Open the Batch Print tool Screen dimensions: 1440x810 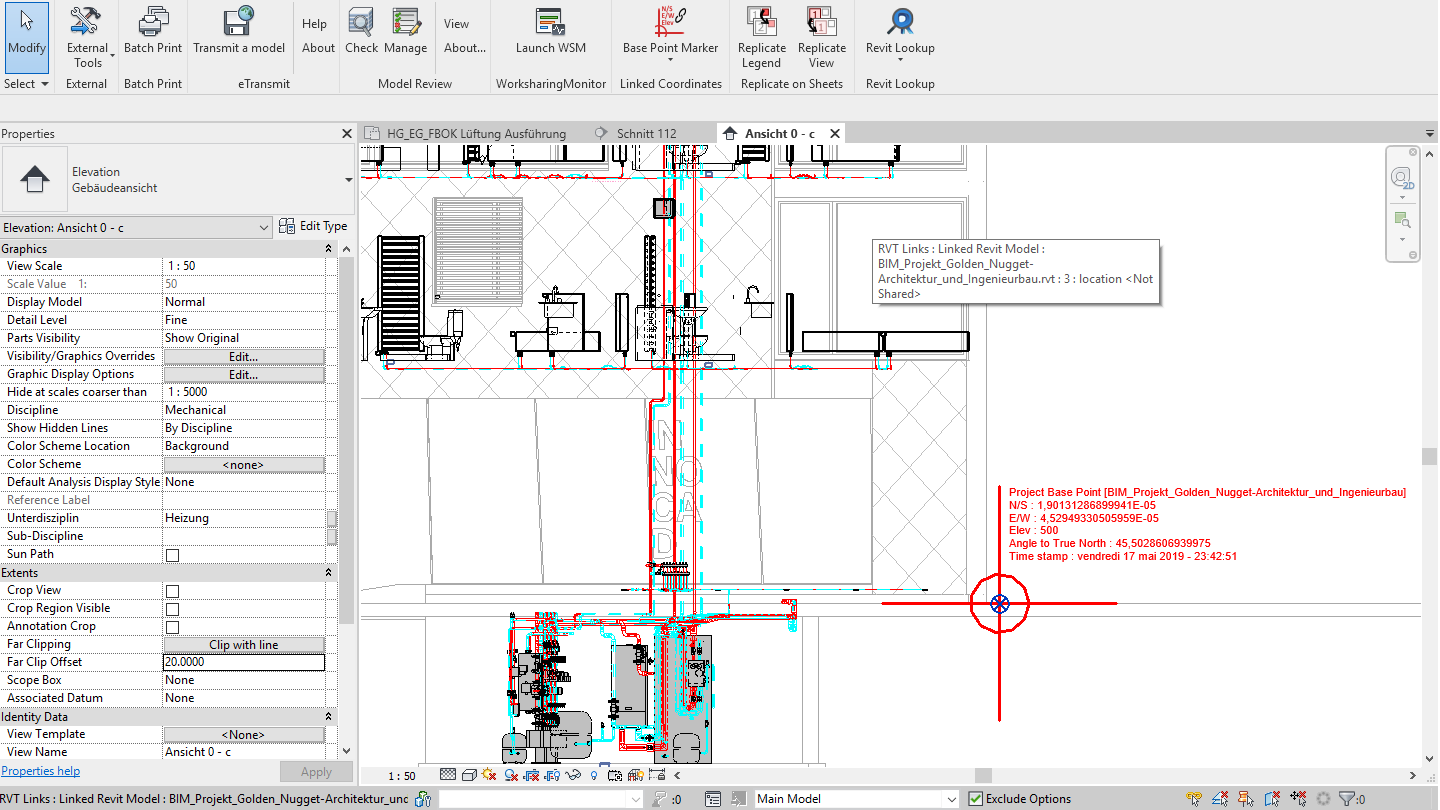point(152,30)
